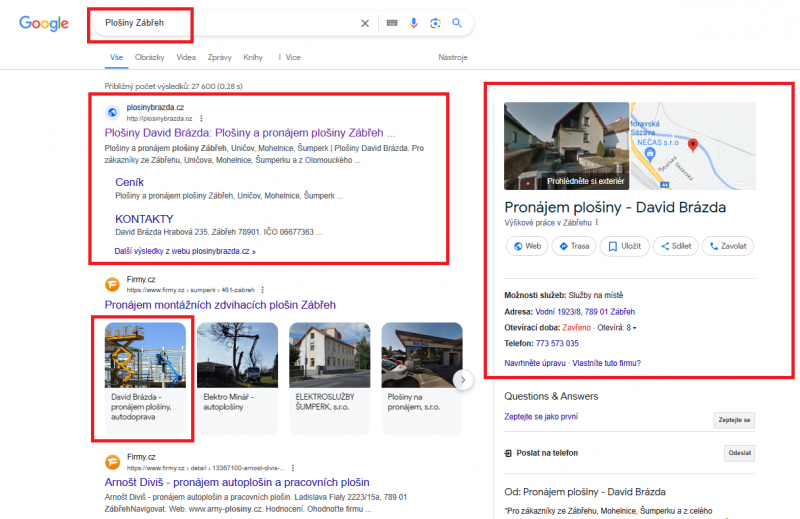Click the plosinybrazda.cz globe favicon

(x=112, y=112)
